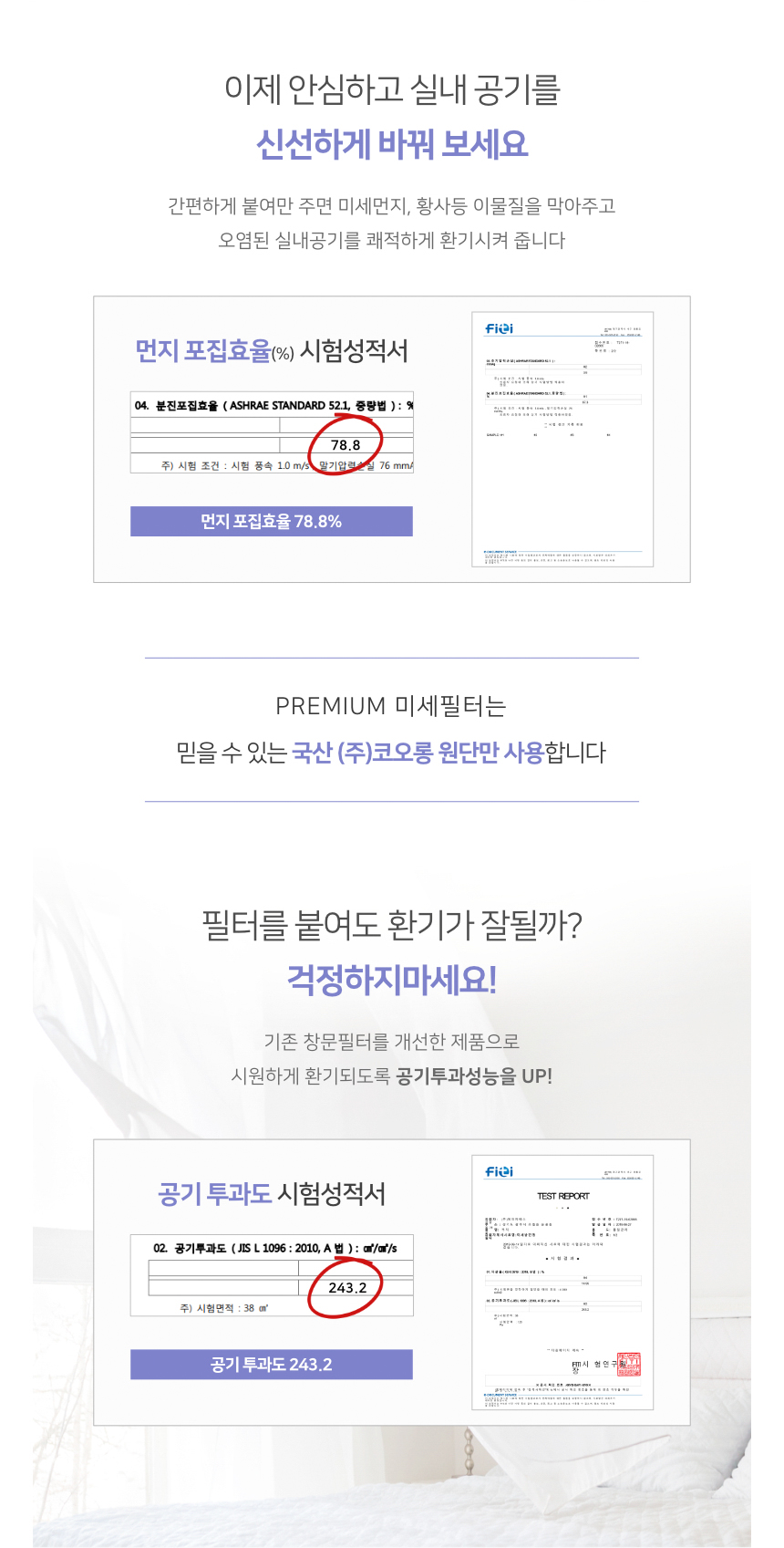Click the red seal stamp on test report
Screen dimensions: 784x1548
[629, 1364]
